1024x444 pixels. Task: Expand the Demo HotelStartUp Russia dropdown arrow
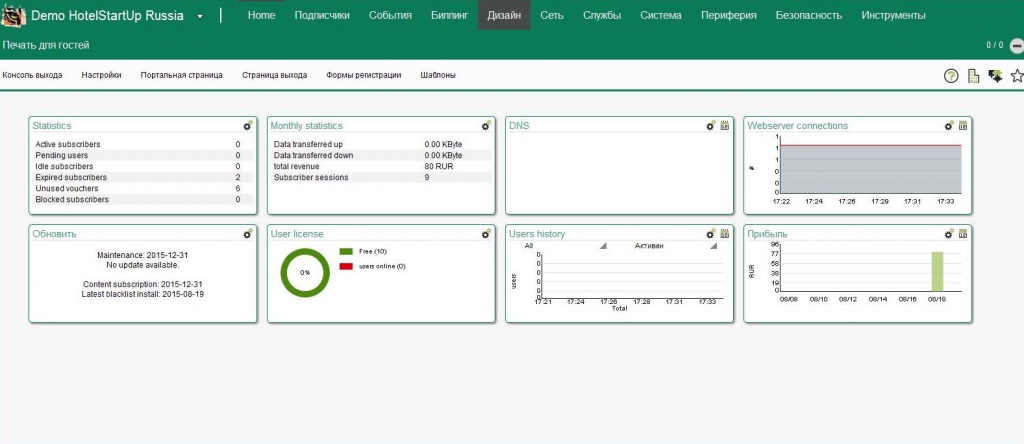click(200, 16)
